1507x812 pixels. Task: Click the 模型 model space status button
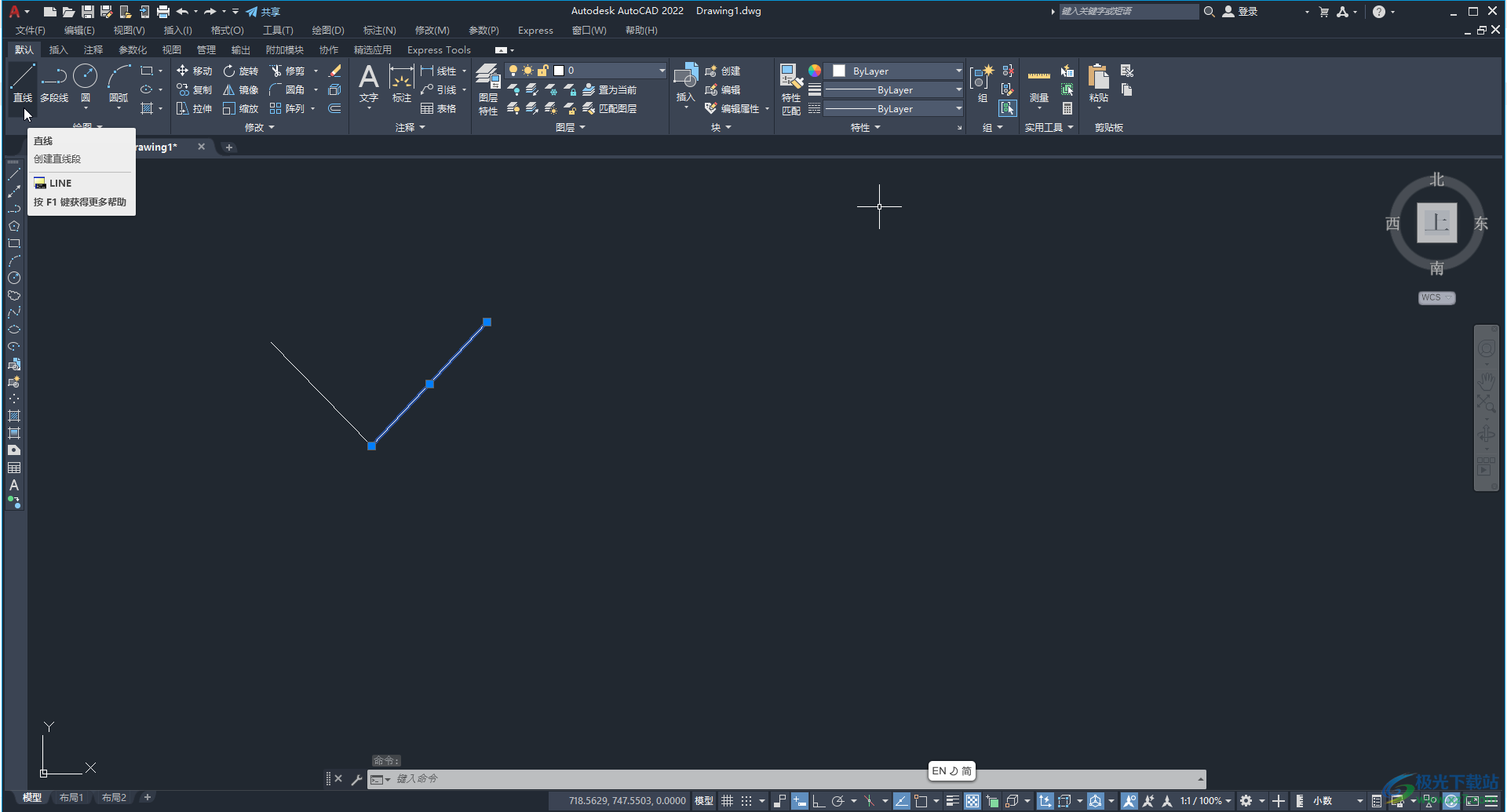[704, 801]
